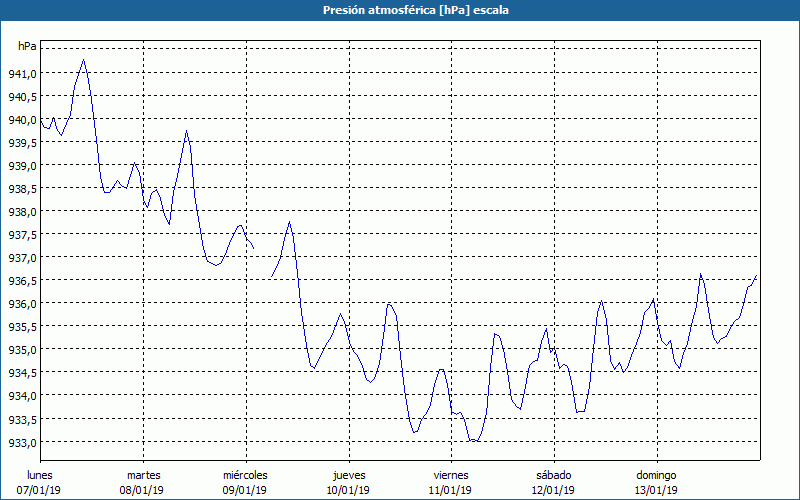Click the 936,0 axis value
This screenshot has width=800, height=500.
[x=22, y=304]
